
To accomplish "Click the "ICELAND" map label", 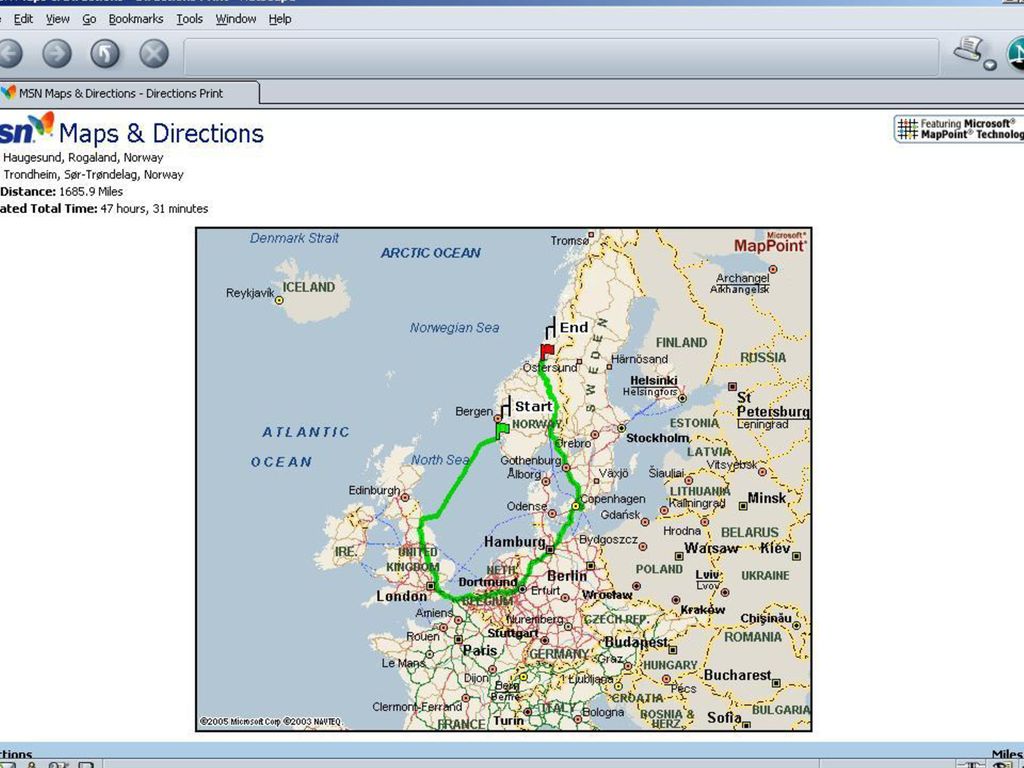I will click(x=309, y=287).
